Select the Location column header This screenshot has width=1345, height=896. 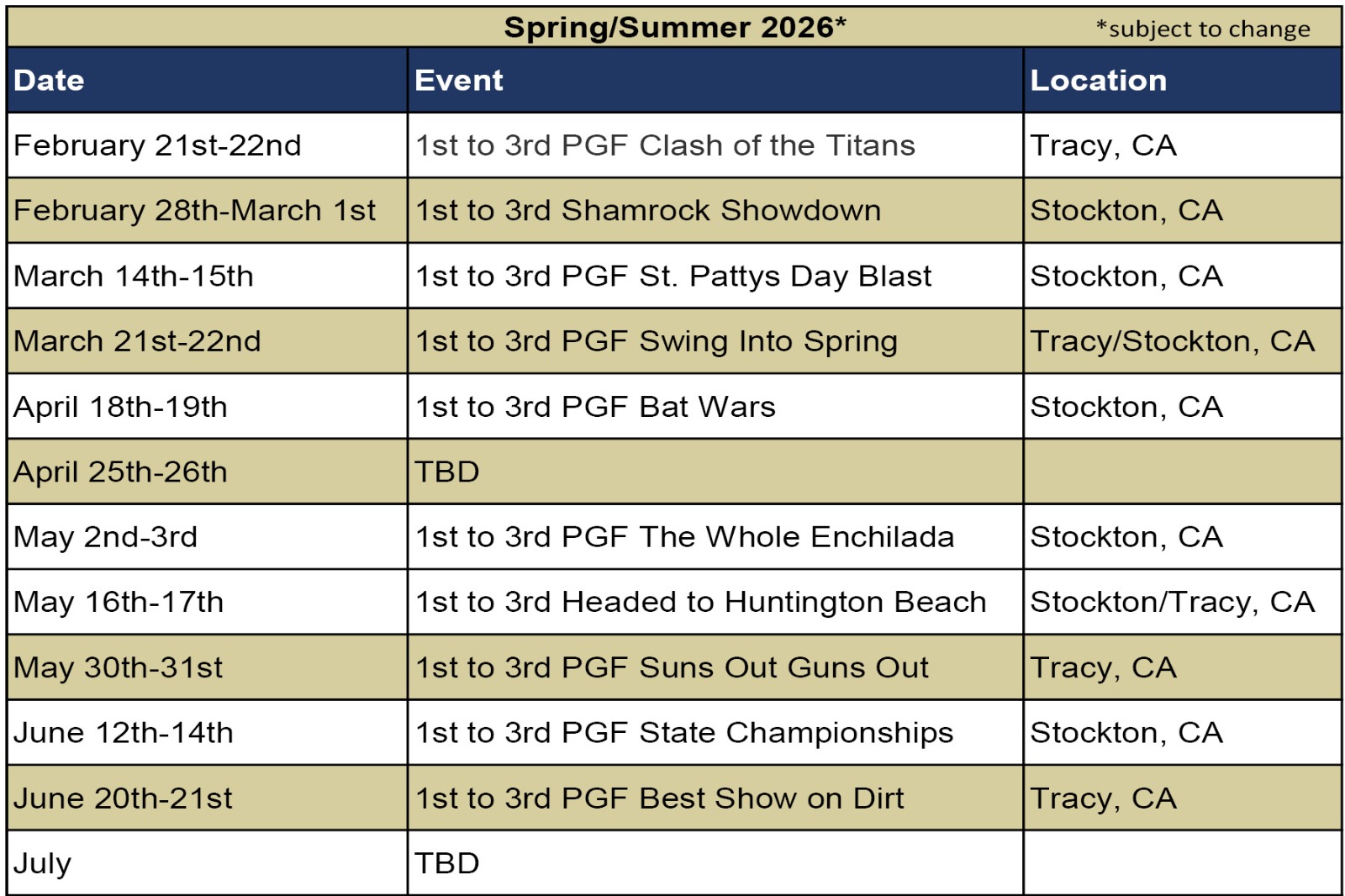(1098, 81)
